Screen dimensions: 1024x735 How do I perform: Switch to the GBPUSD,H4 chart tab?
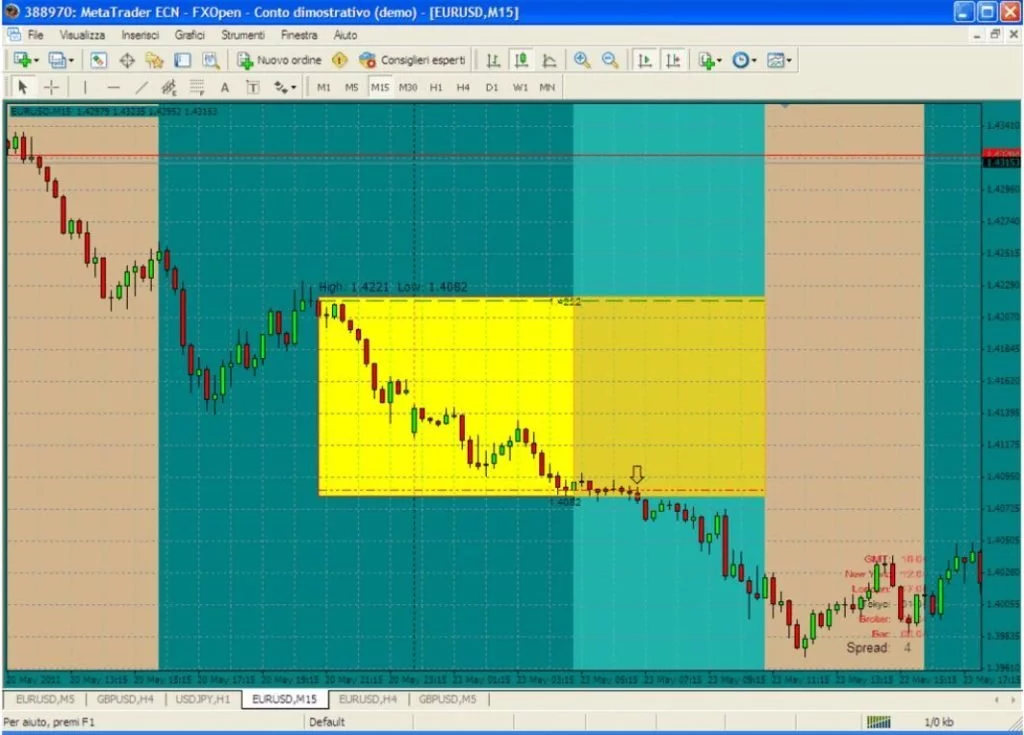point(124,700)
